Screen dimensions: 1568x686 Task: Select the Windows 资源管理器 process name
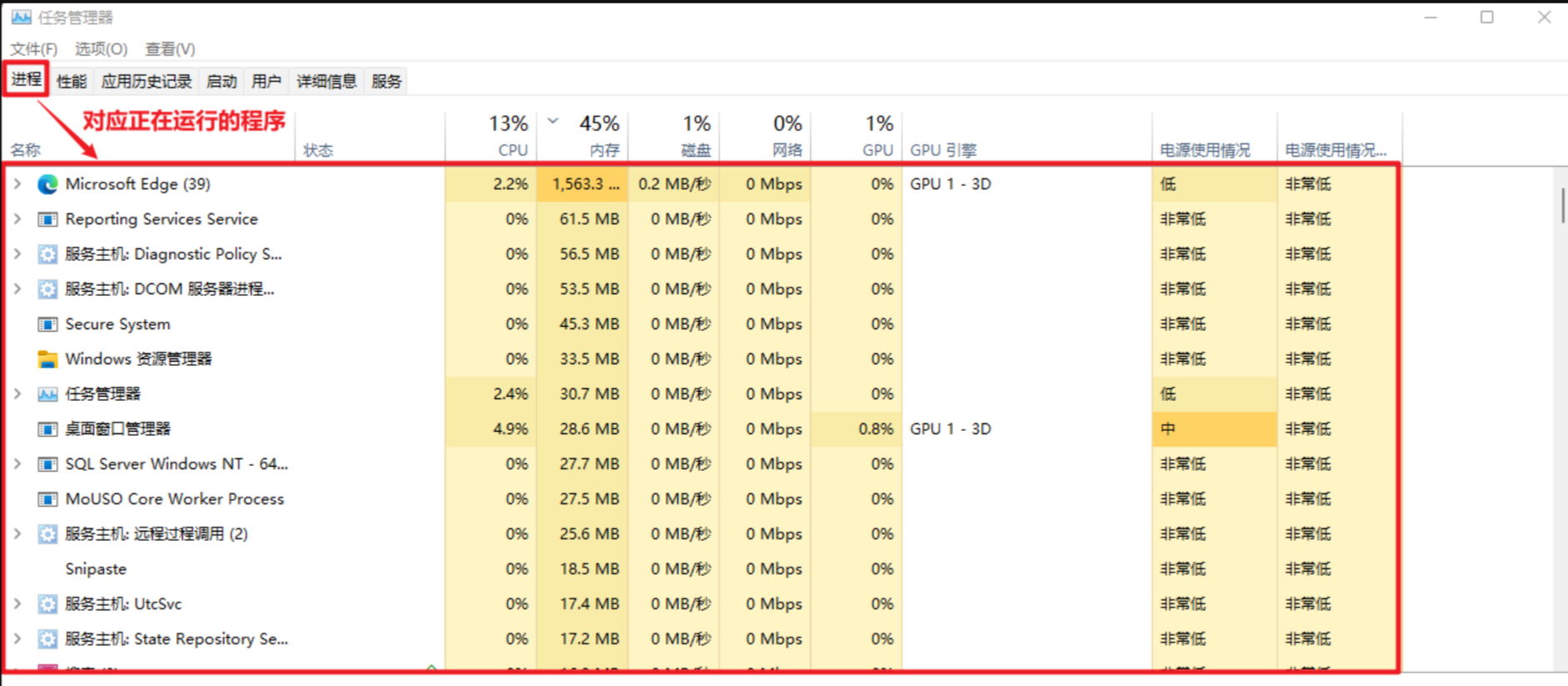138,359
